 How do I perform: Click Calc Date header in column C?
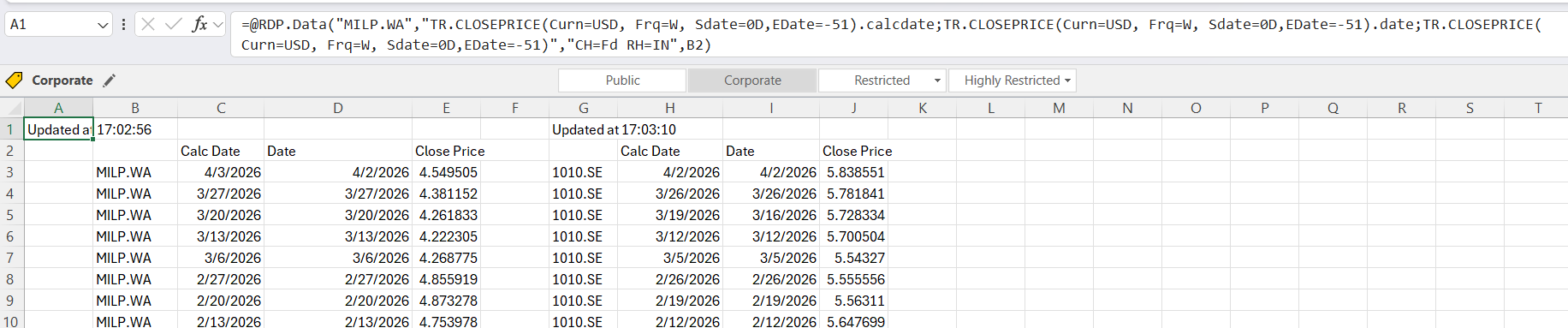pos(221,151)
